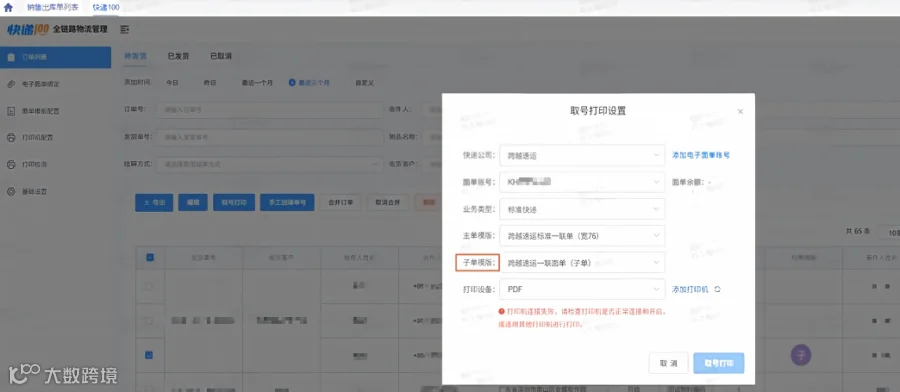Open 面单模板配置 template icon in sidebar
Screen dimensions: 900x392
click(x=11, y=111)
